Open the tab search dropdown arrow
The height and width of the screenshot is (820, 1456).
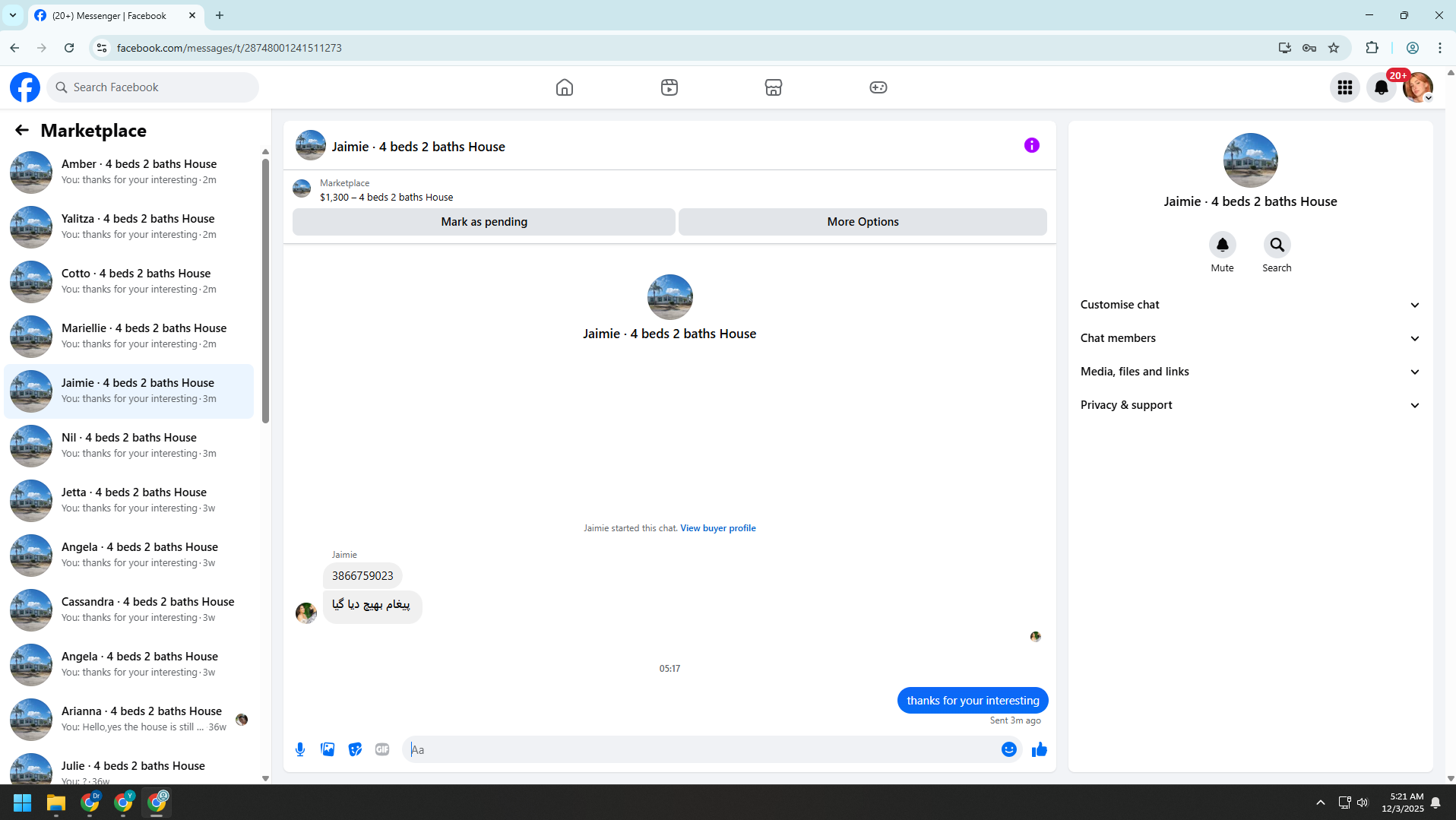[x=13, y=15]
